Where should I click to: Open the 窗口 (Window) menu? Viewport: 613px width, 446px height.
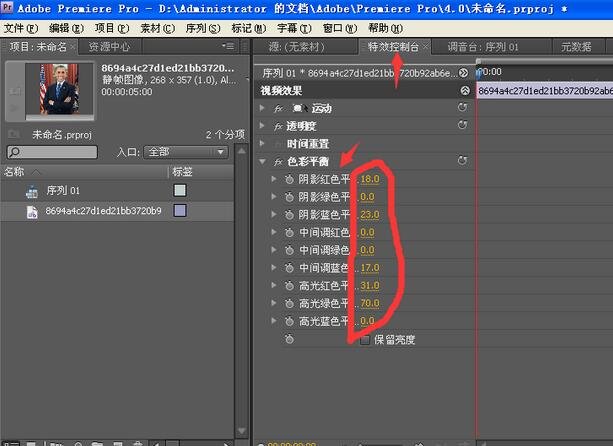tap(340, 28)
